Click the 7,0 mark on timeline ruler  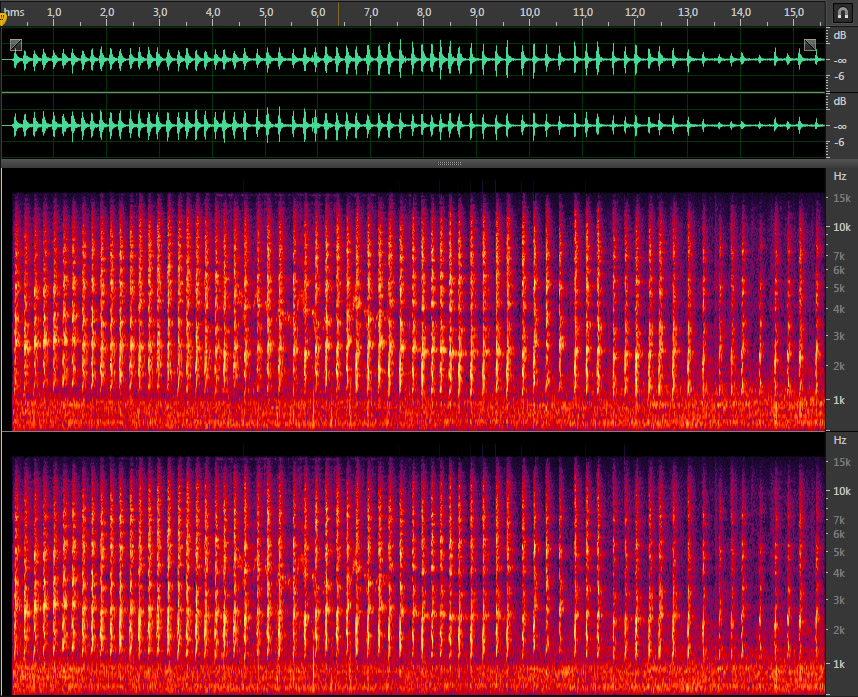(371, 12)
